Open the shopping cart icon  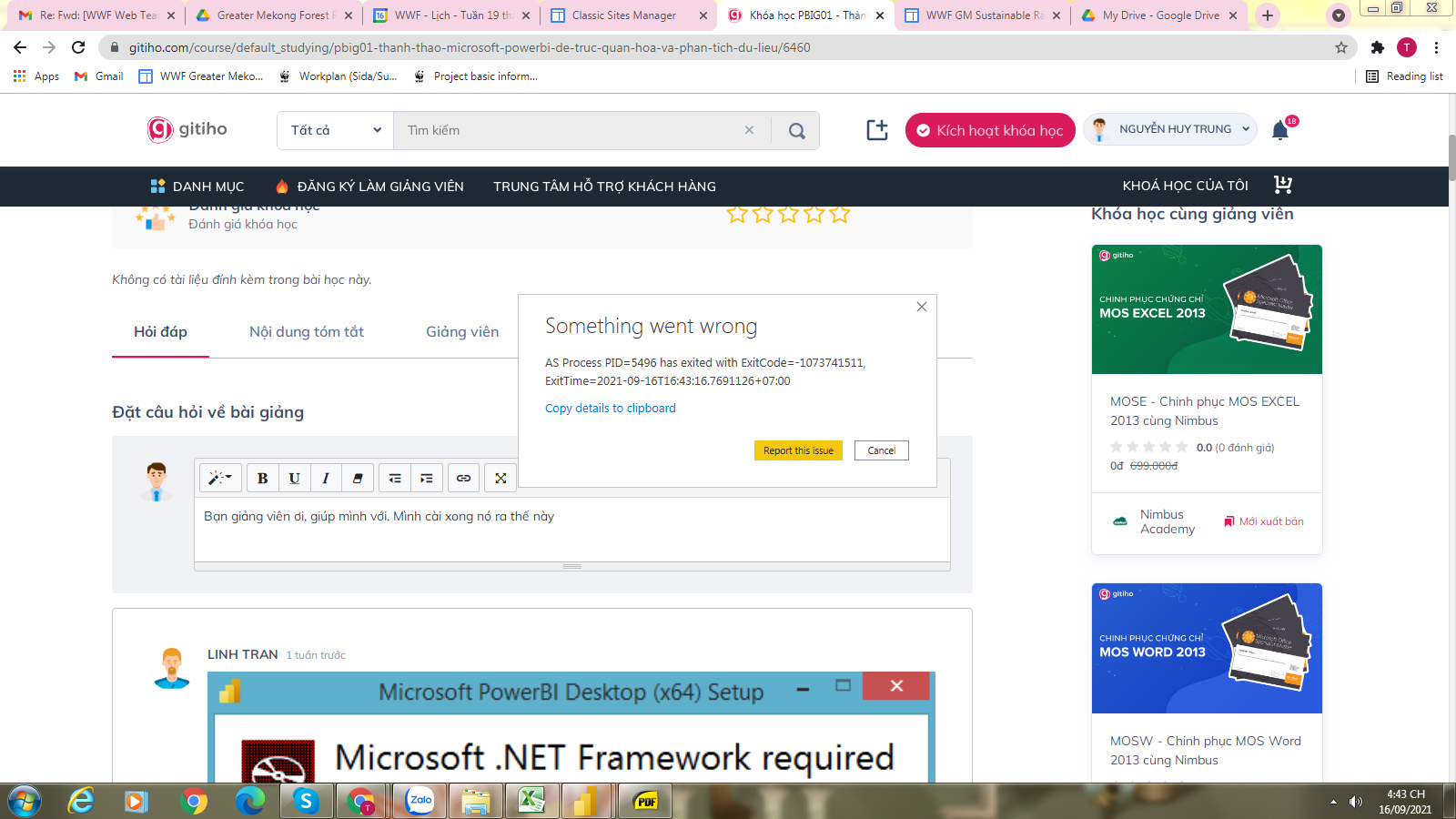pyautogui.click(x=1283, y=185)
